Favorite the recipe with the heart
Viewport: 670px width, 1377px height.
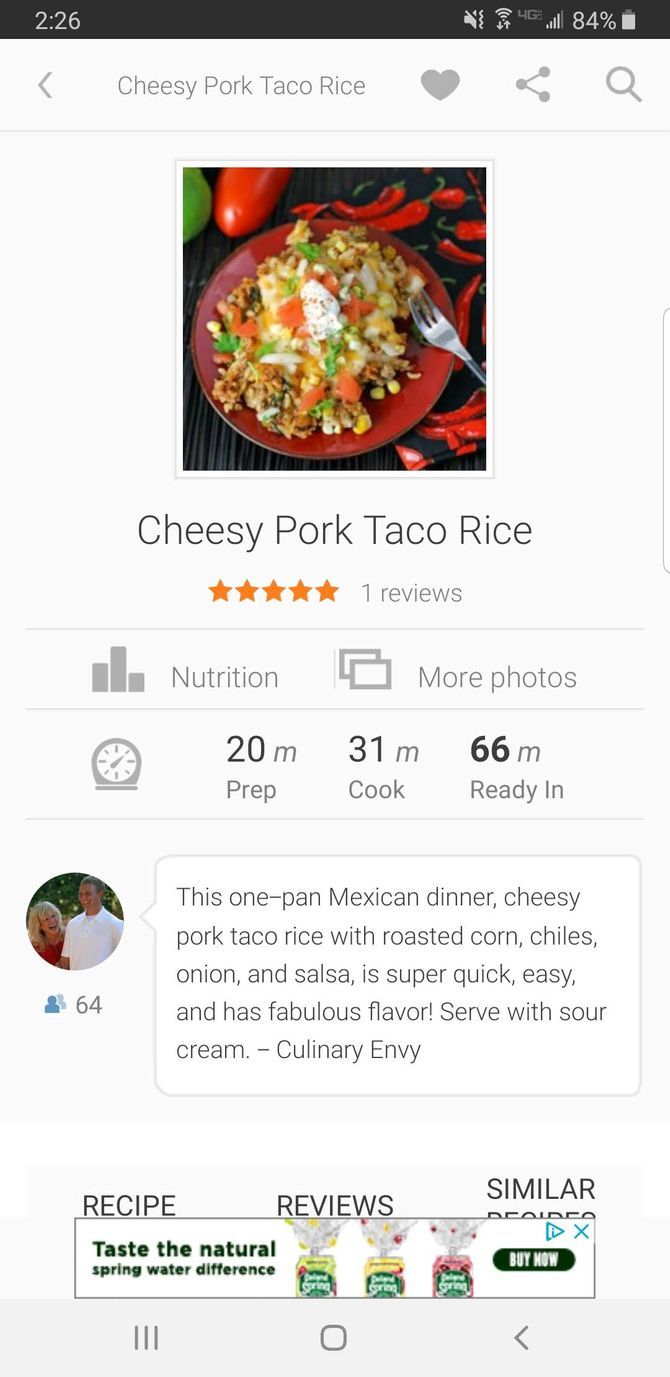point(440,85)
